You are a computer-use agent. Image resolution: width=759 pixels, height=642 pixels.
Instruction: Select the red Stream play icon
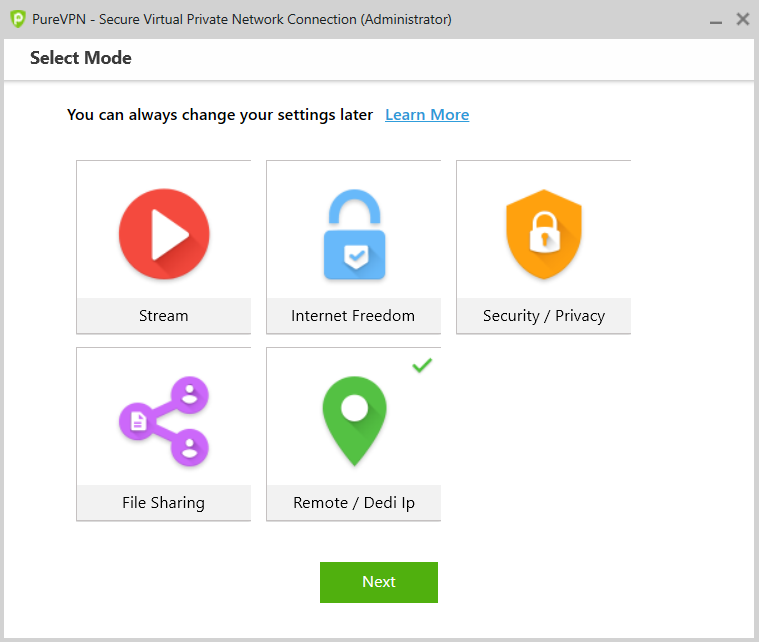[164, 234]
